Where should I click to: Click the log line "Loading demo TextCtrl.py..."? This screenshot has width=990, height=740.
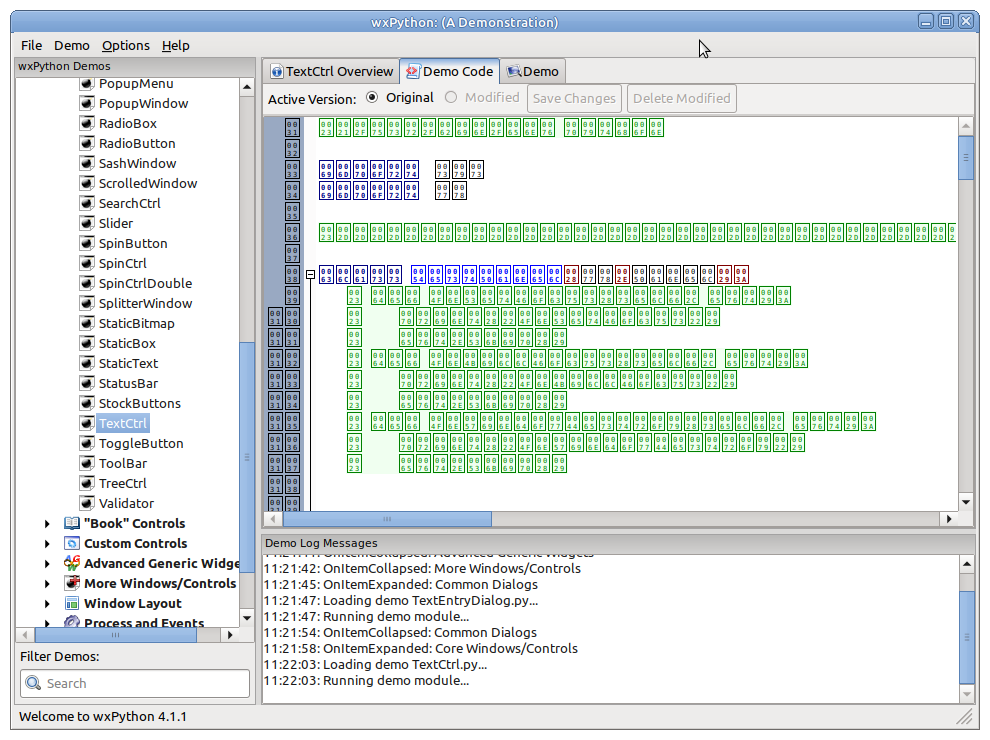(375, 665)
